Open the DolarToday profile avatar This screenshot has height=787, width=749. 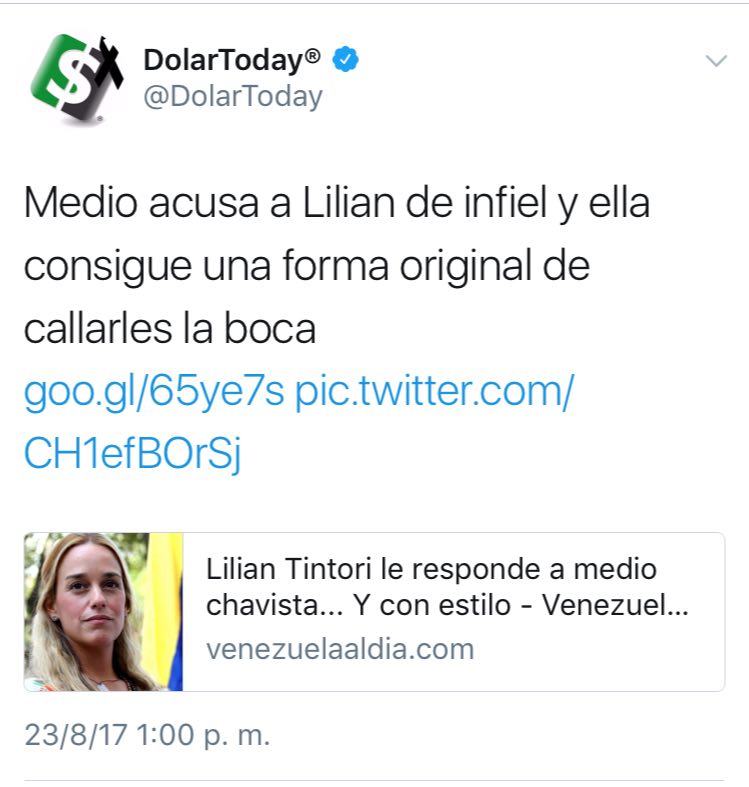click(x=77, y=79)
